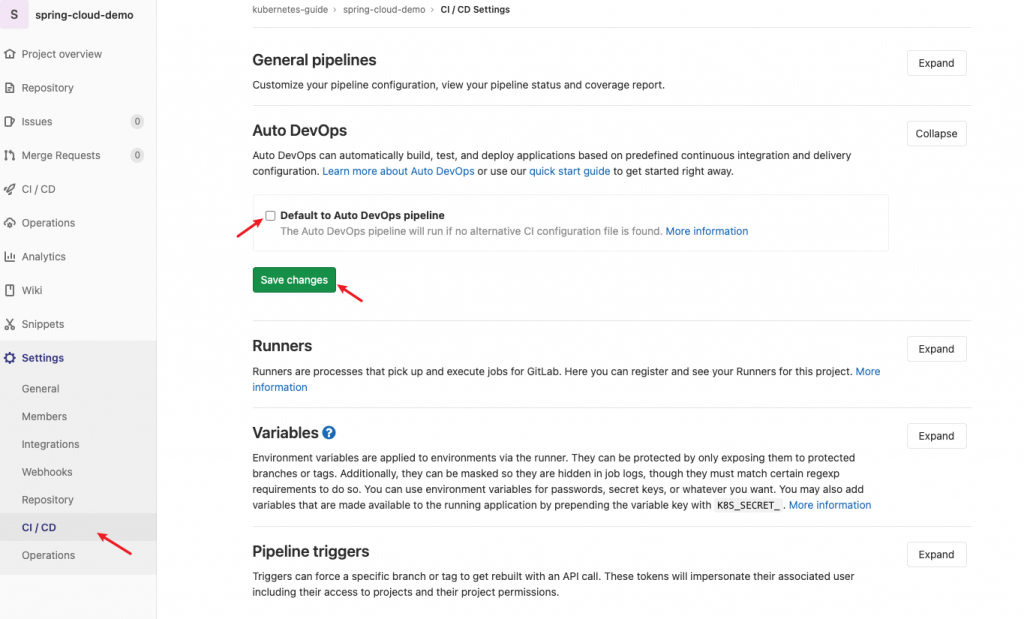Expand the Runners section

pyautogui.click(x=936, y=349)
